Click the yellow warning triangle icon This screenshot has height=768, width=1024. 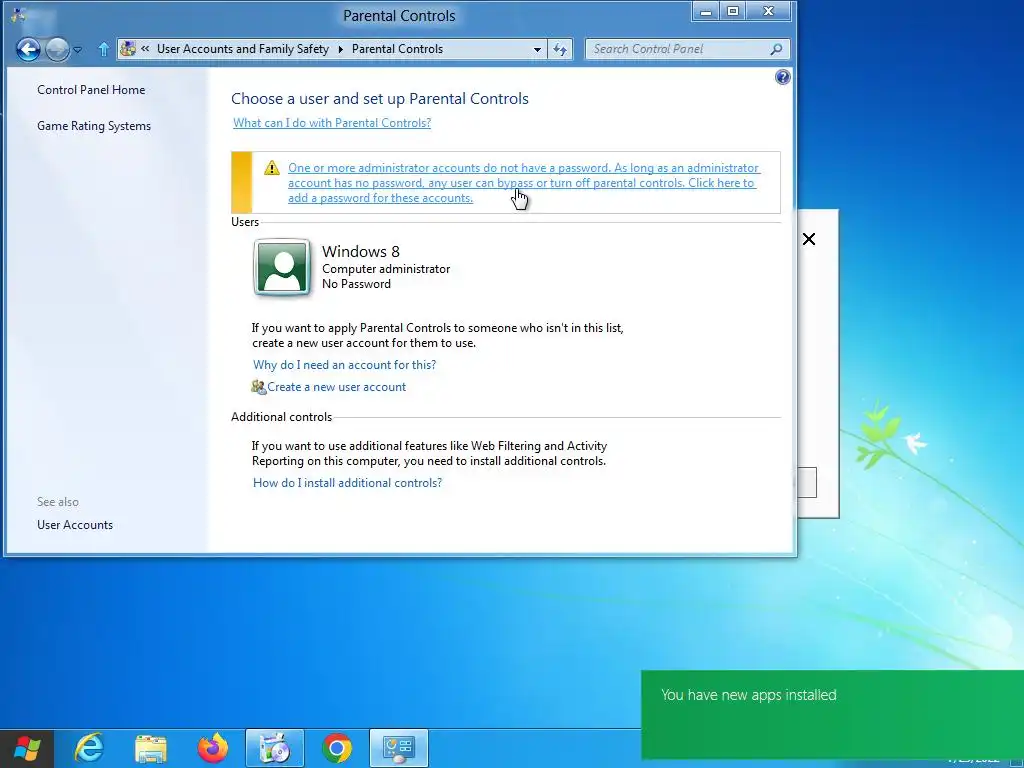tap(272, 168)
